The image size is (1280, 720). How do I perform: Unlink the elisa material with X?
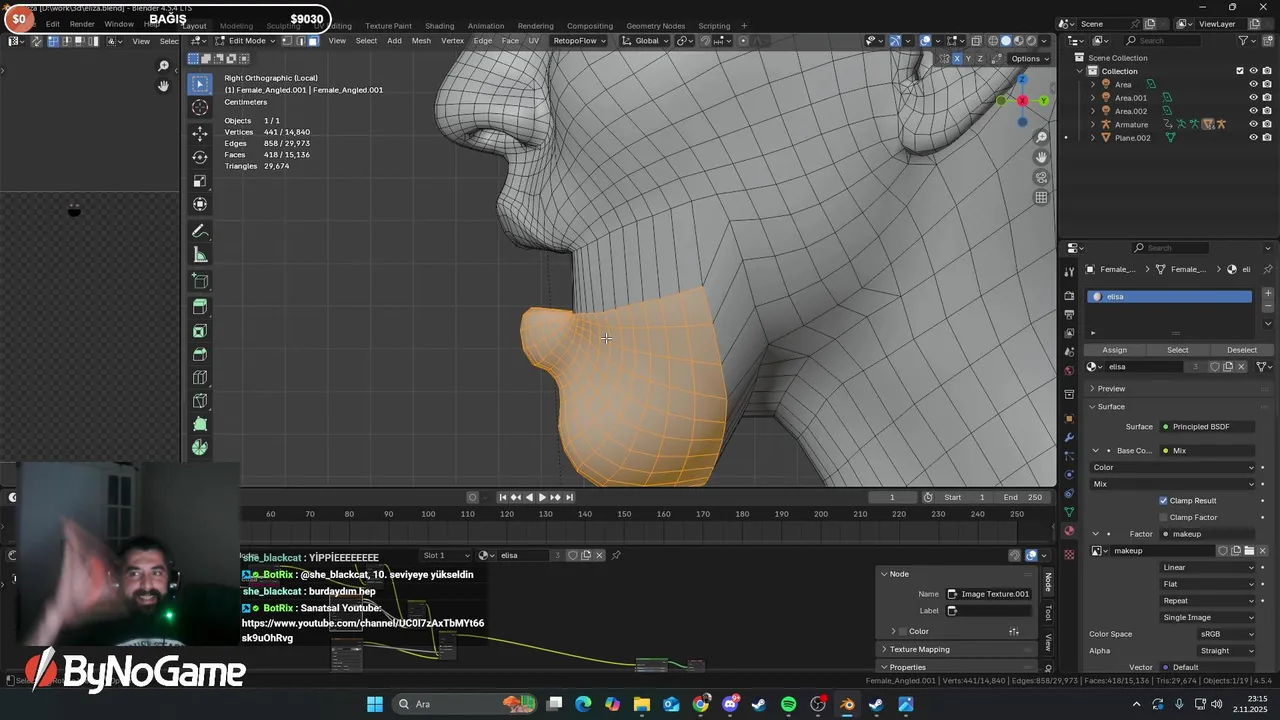[x=1242, y=367]
